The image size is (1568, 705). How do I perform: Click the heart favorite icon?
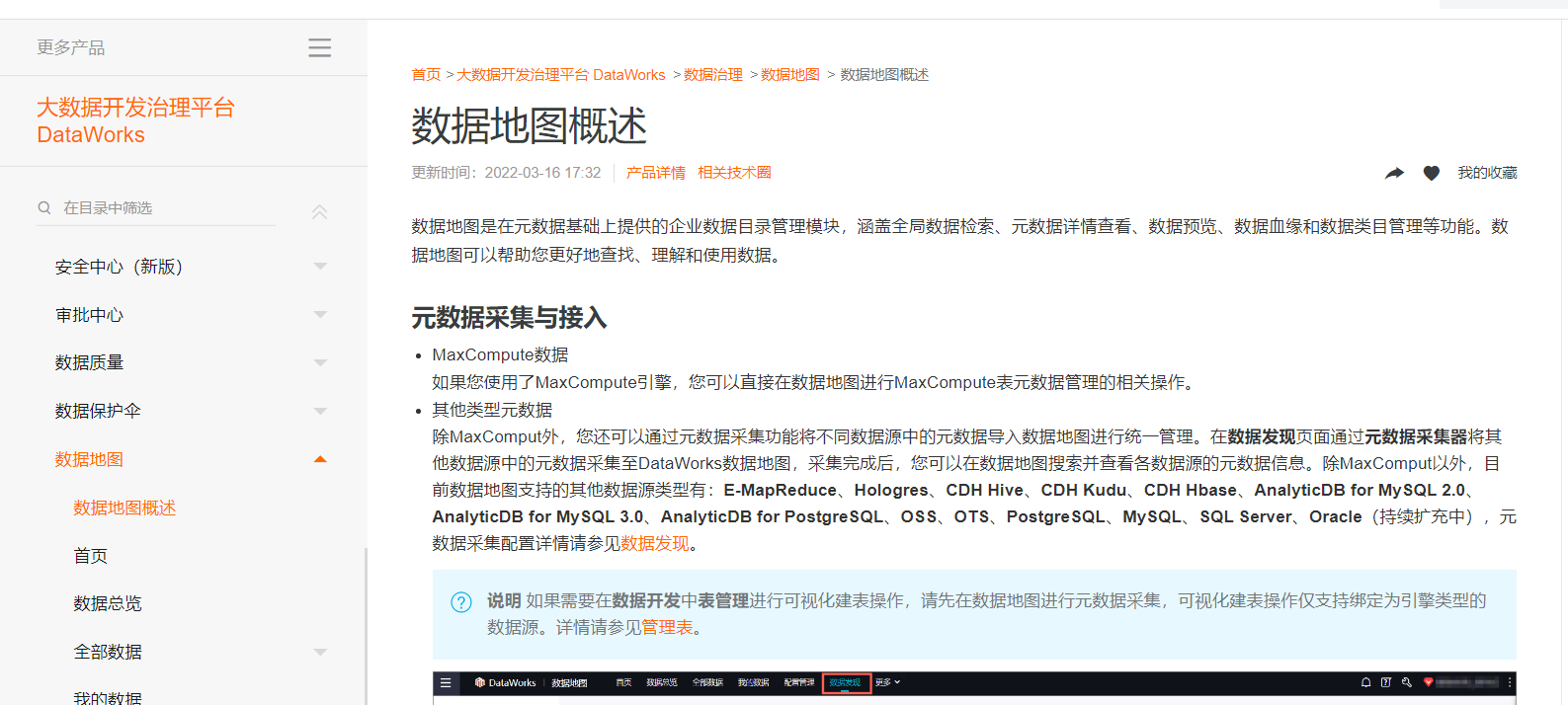1431,173
